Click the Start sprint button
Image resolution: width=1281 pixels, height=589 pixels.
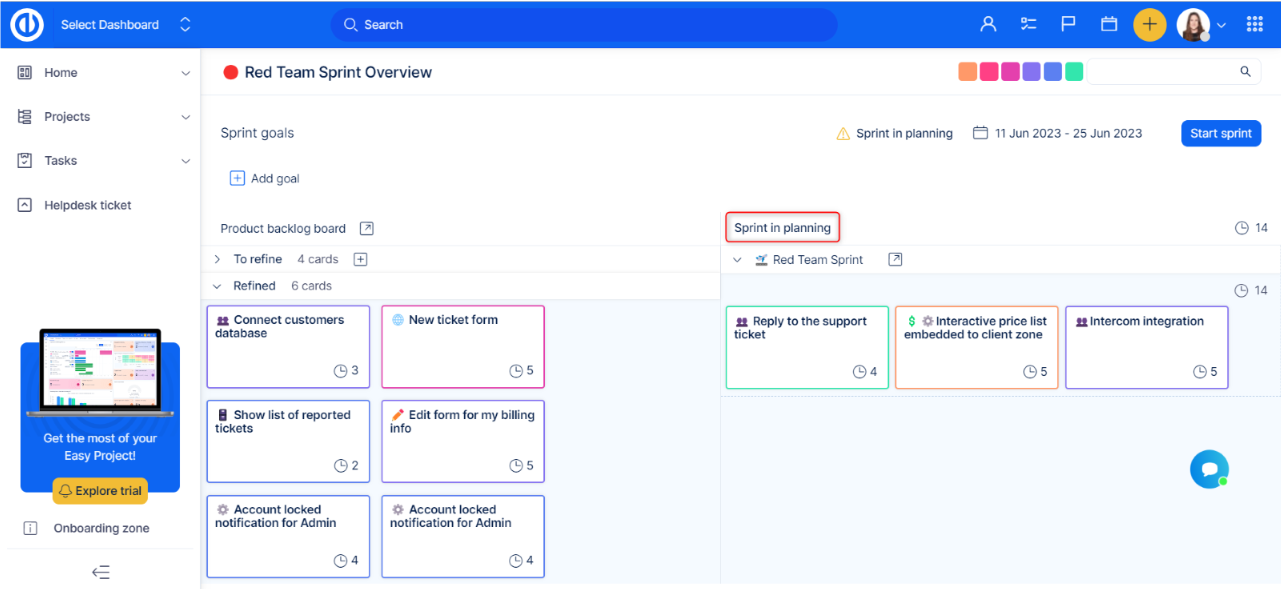1220,133
